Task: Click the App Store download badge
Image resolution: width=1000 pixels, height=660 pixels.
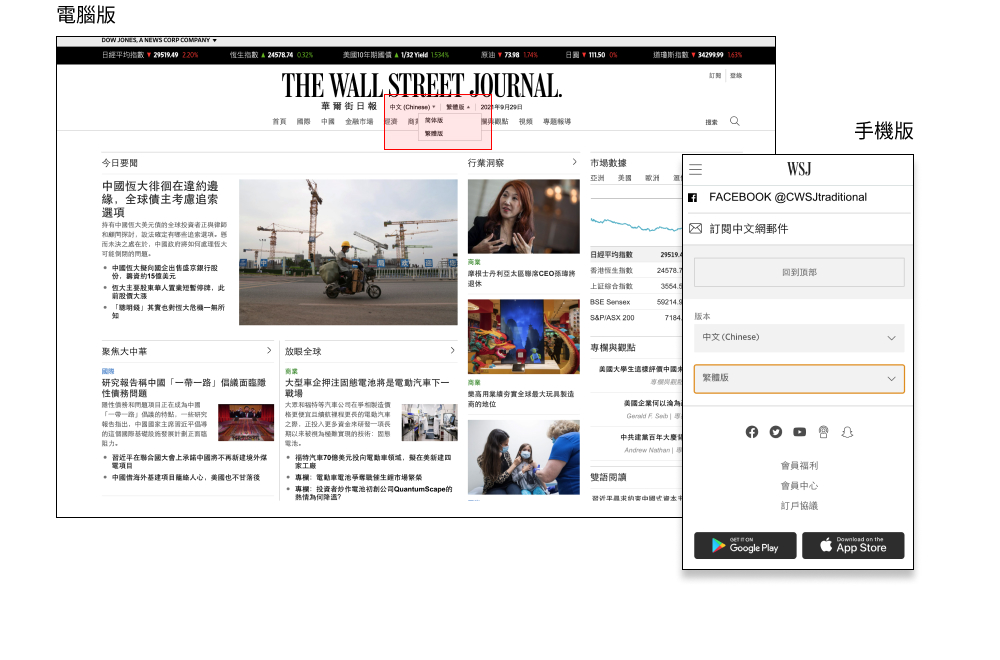Action: point(853,545)
